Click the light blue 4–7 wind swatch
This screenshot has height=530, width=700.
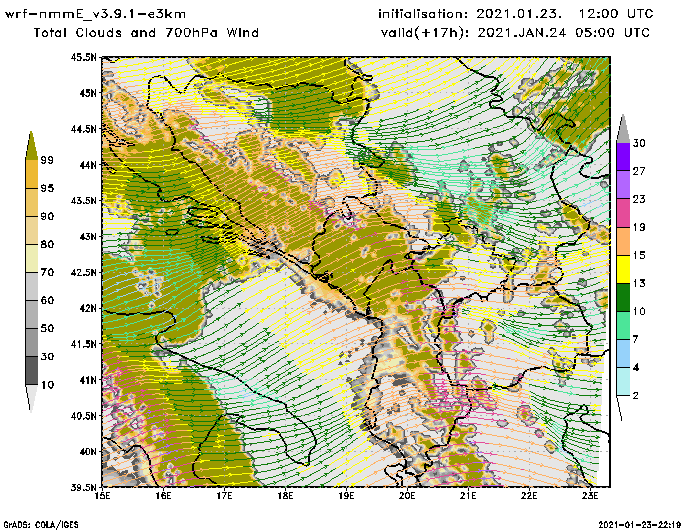[621, 354]
